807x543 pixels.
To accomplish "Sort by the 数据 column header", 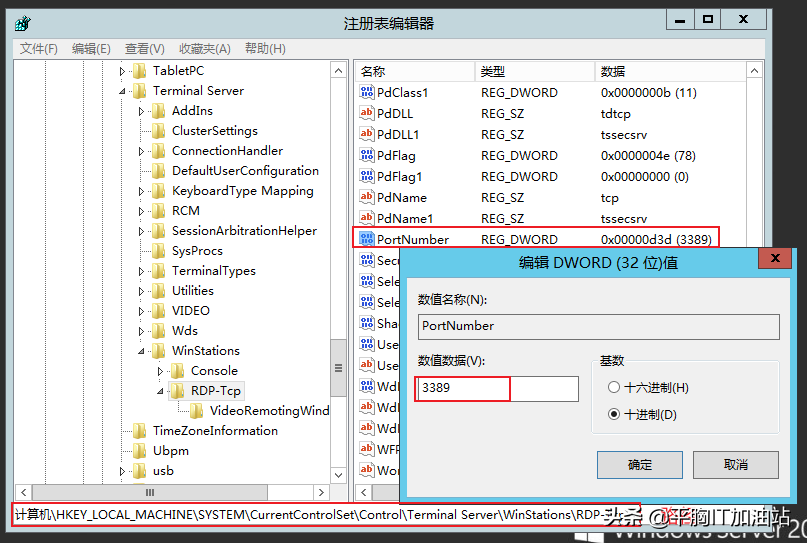I will pos(670,72).
